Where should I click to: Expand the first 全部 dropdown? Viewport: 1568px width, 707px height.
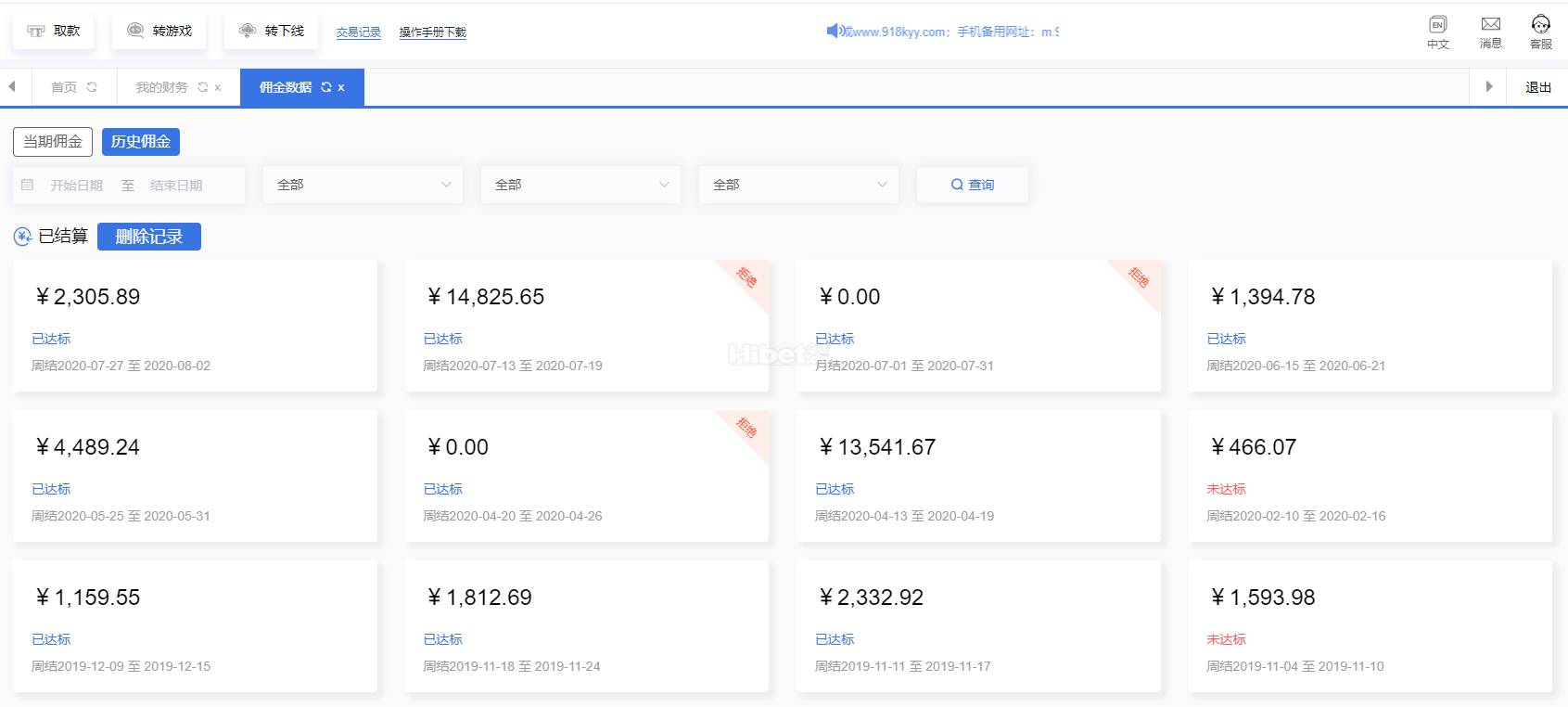click(363, 185)
